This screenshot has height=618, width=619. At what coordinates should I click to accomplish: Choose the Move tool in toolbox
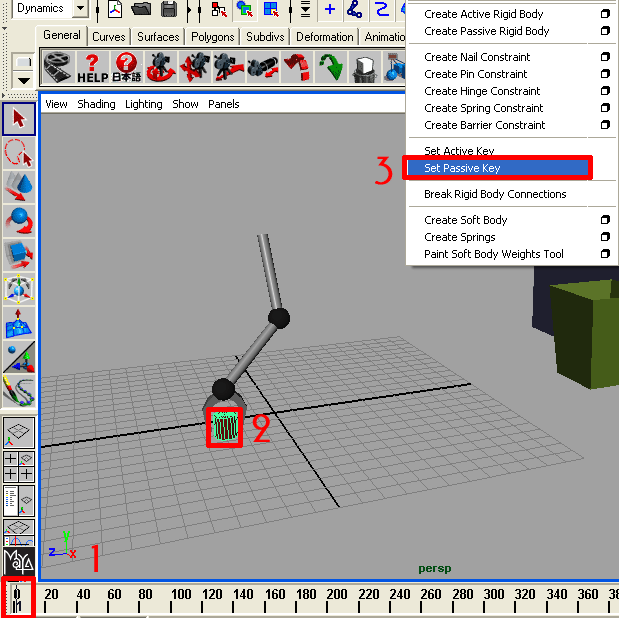point(19,187)
